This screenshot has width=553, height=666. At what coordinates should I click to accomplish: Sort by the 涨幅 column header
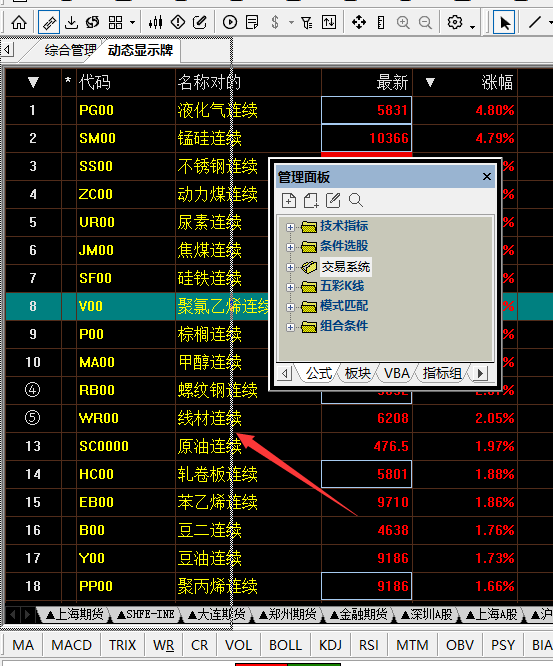(x=497, y=82)
